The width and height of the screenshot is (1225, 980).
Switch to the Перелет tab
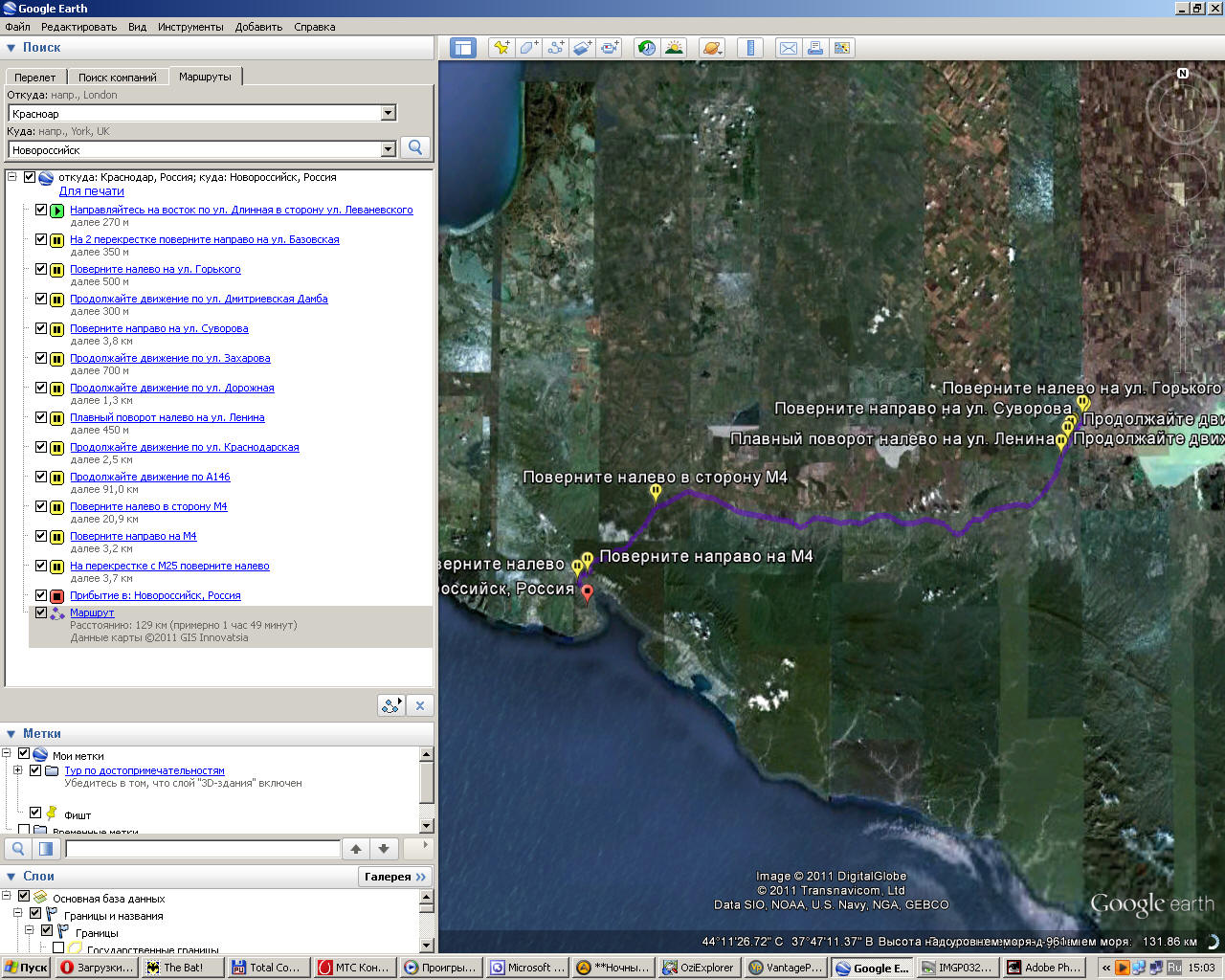tap(35, 78)
